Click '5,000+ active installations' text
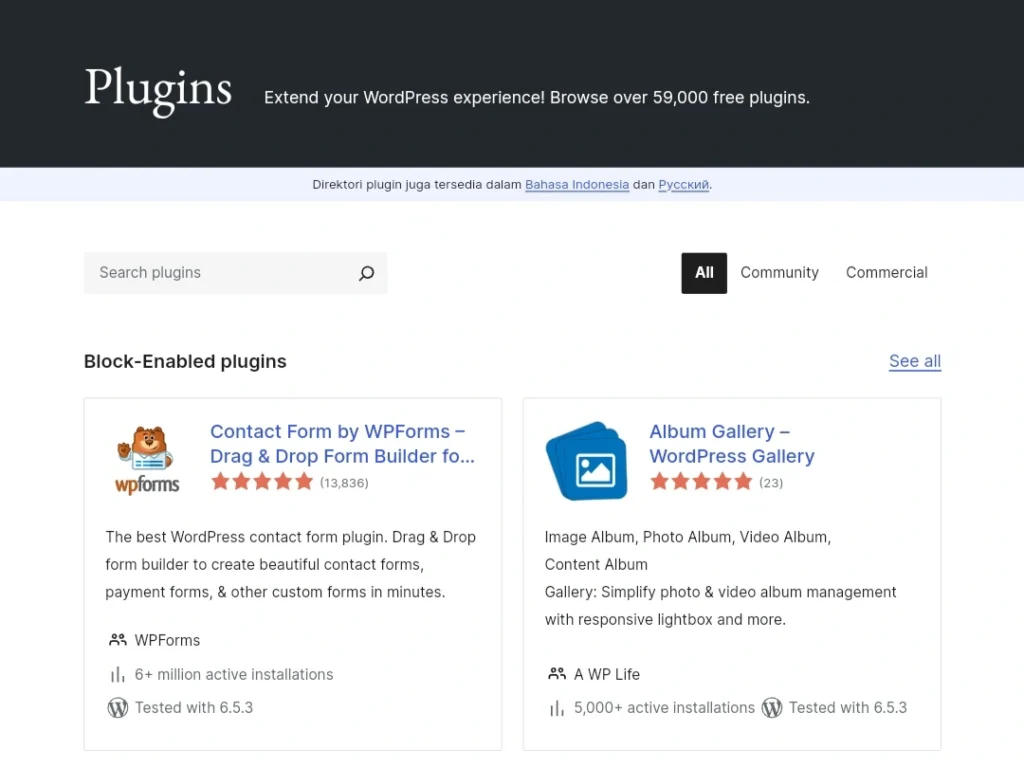 (x=664, y=708)
